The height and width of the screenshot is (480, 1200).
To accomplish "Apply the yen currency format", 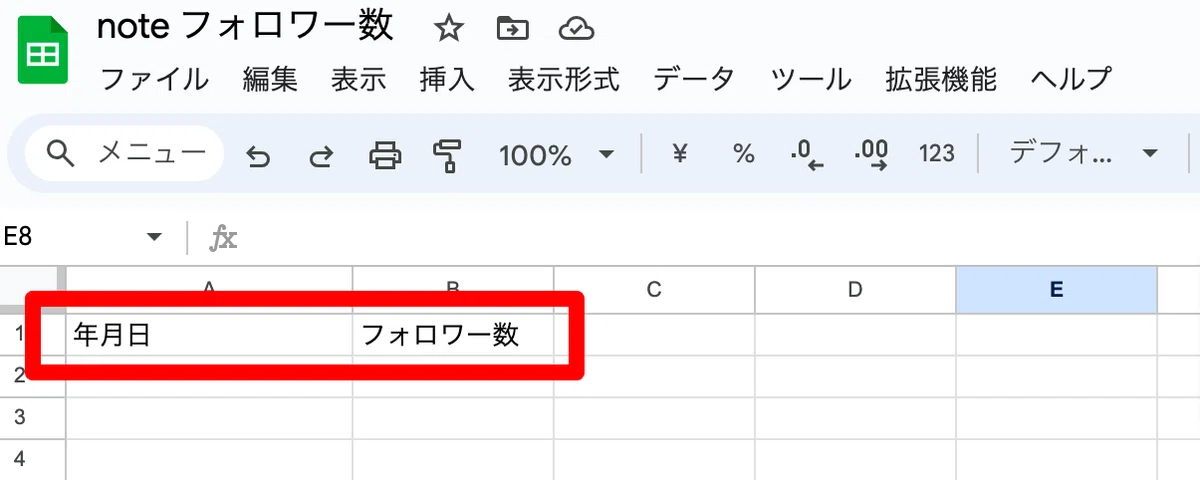I will 680,154.
